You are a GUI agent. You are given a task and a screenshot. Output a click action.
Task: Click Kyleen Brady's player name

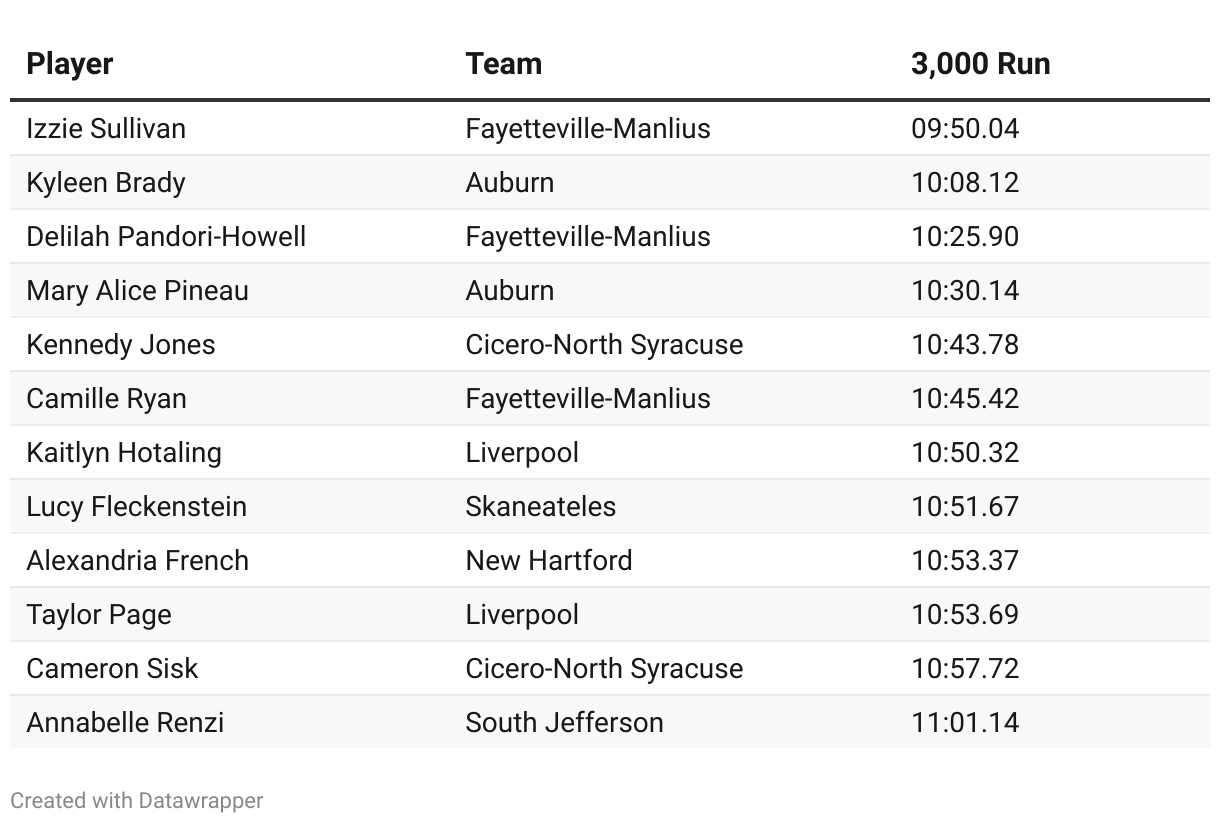pyautogui.click(x=106, y=183)
